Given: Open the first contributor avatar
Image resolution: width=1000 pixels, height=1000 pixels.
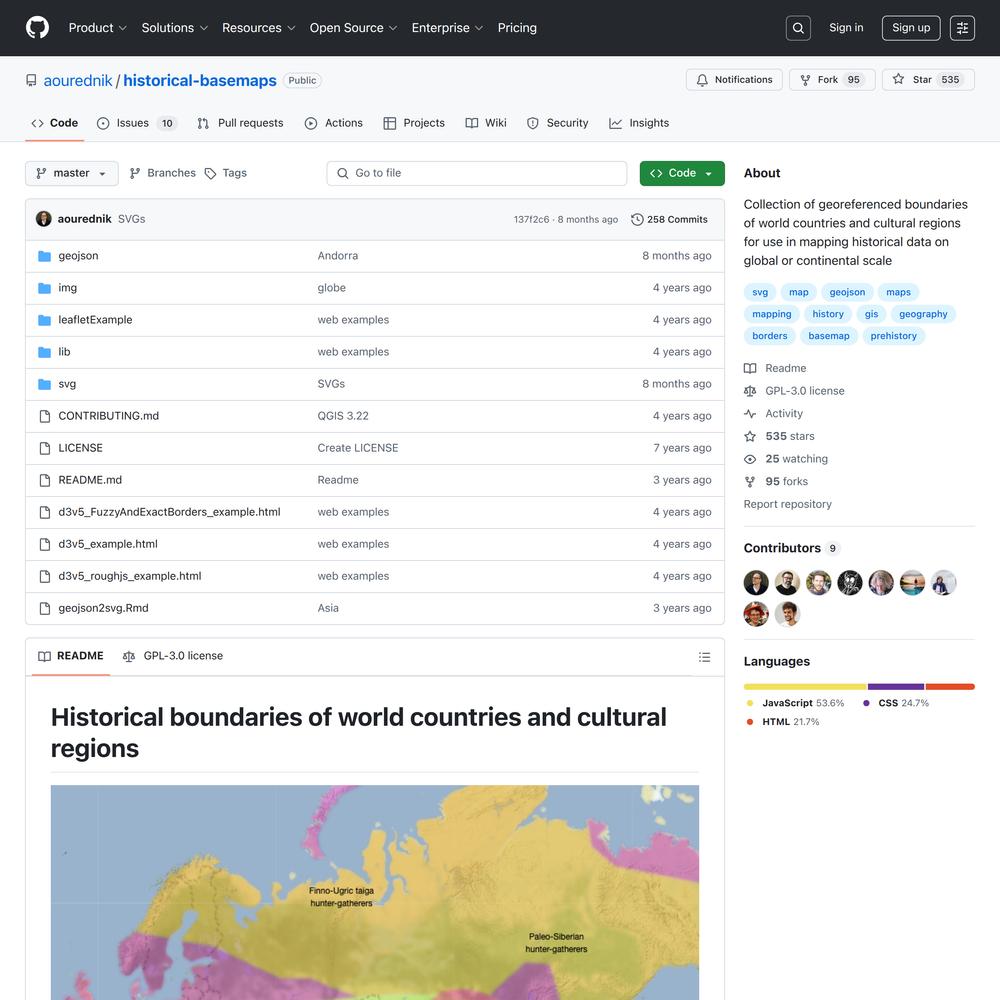Looking at the screenshot, I should point(756,583).
